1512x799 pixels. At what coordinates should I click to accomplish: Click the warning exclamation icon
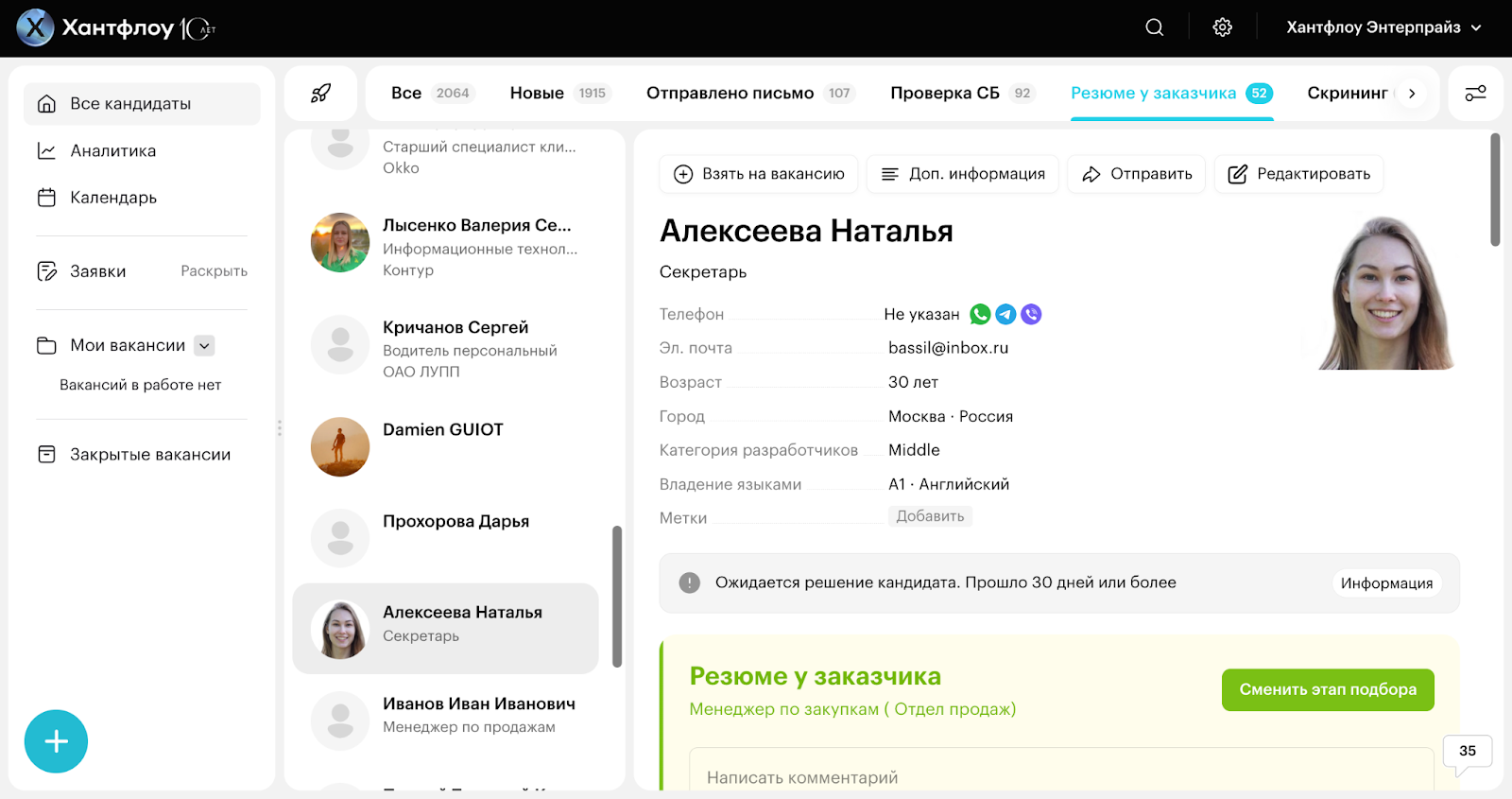click(690, 582)
